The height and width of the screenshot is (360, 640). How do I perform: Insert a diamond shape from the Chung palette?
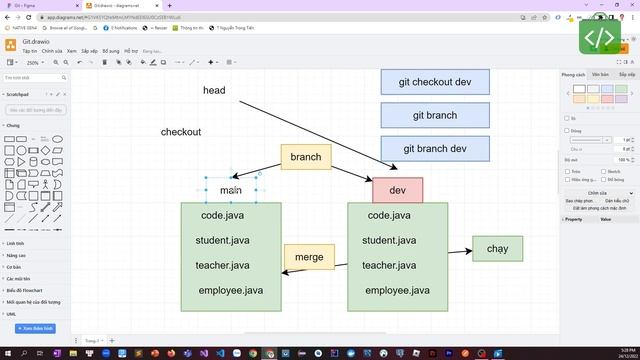(x=45, y=150)
